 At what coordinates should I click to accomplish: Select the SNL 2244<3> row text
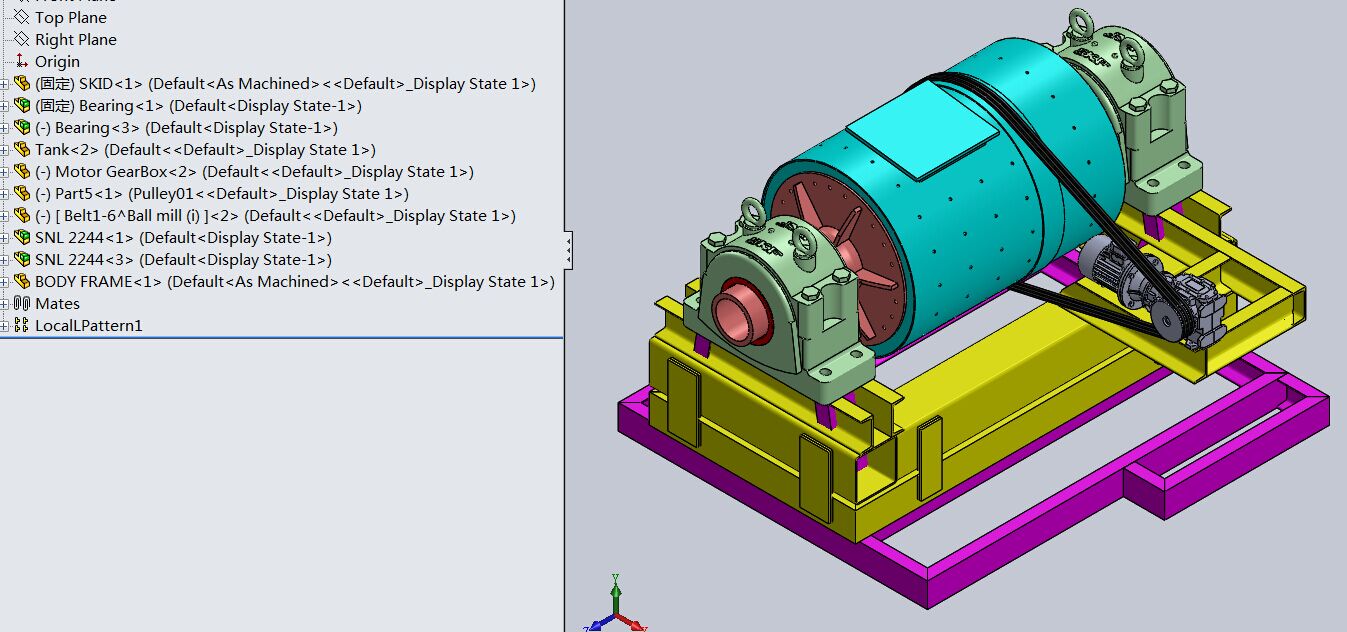click(183, 260)
